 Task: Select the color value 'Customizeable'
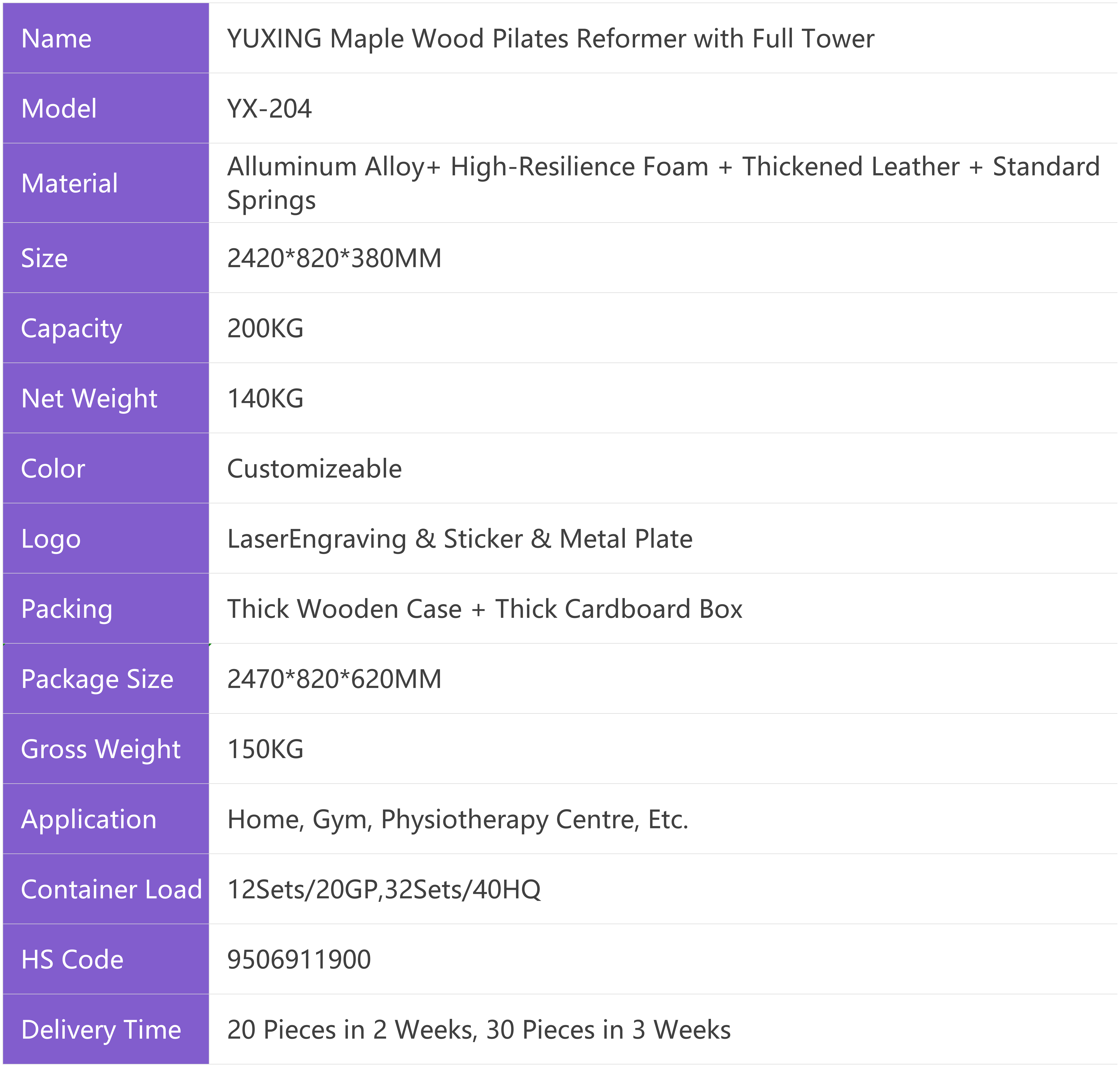click(x=315, y=469)
